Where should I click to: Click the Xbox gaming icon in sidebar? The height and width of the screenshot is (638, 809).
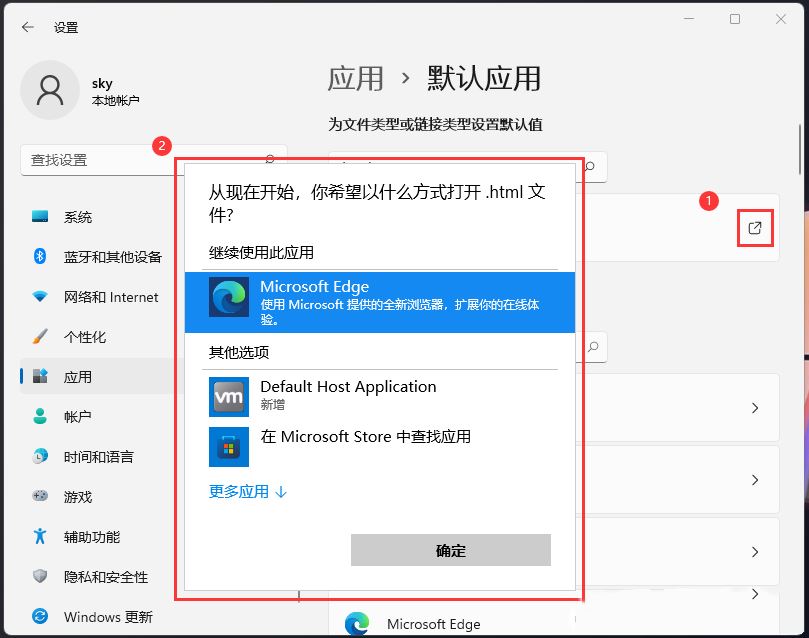37,497
